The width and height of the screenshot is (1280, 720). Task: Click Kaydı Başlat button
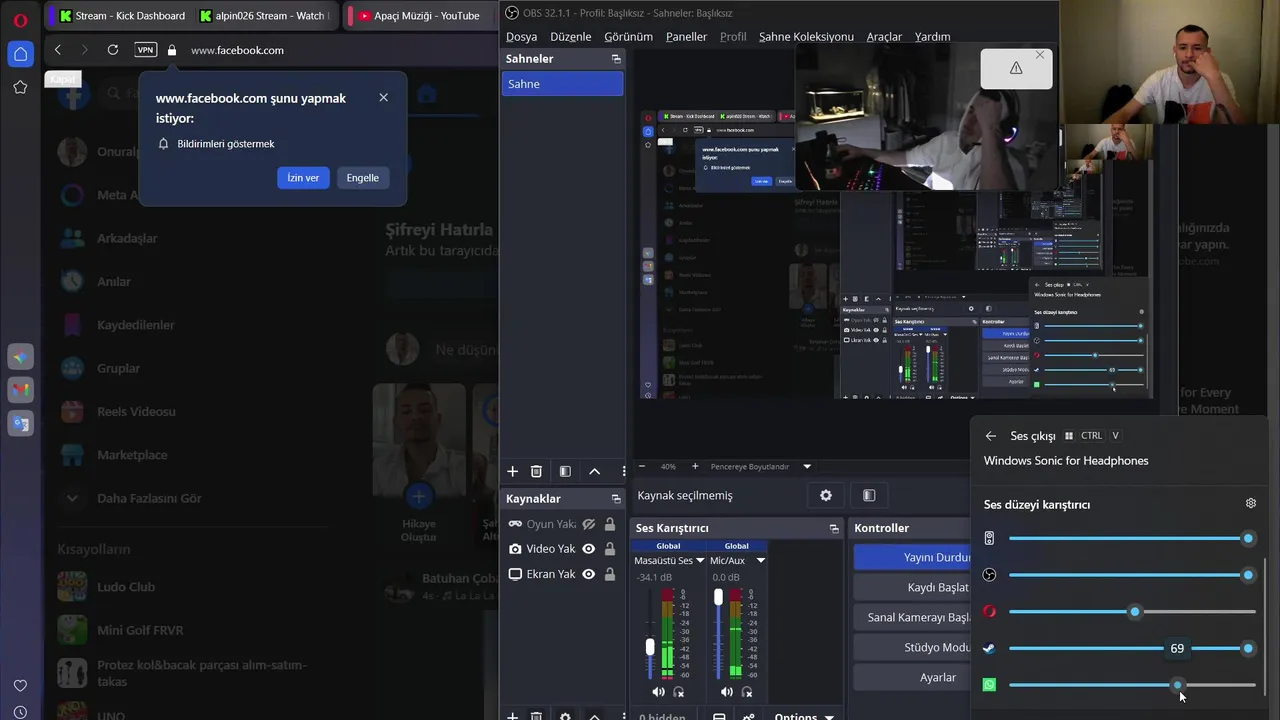click(x=912, y=587)
